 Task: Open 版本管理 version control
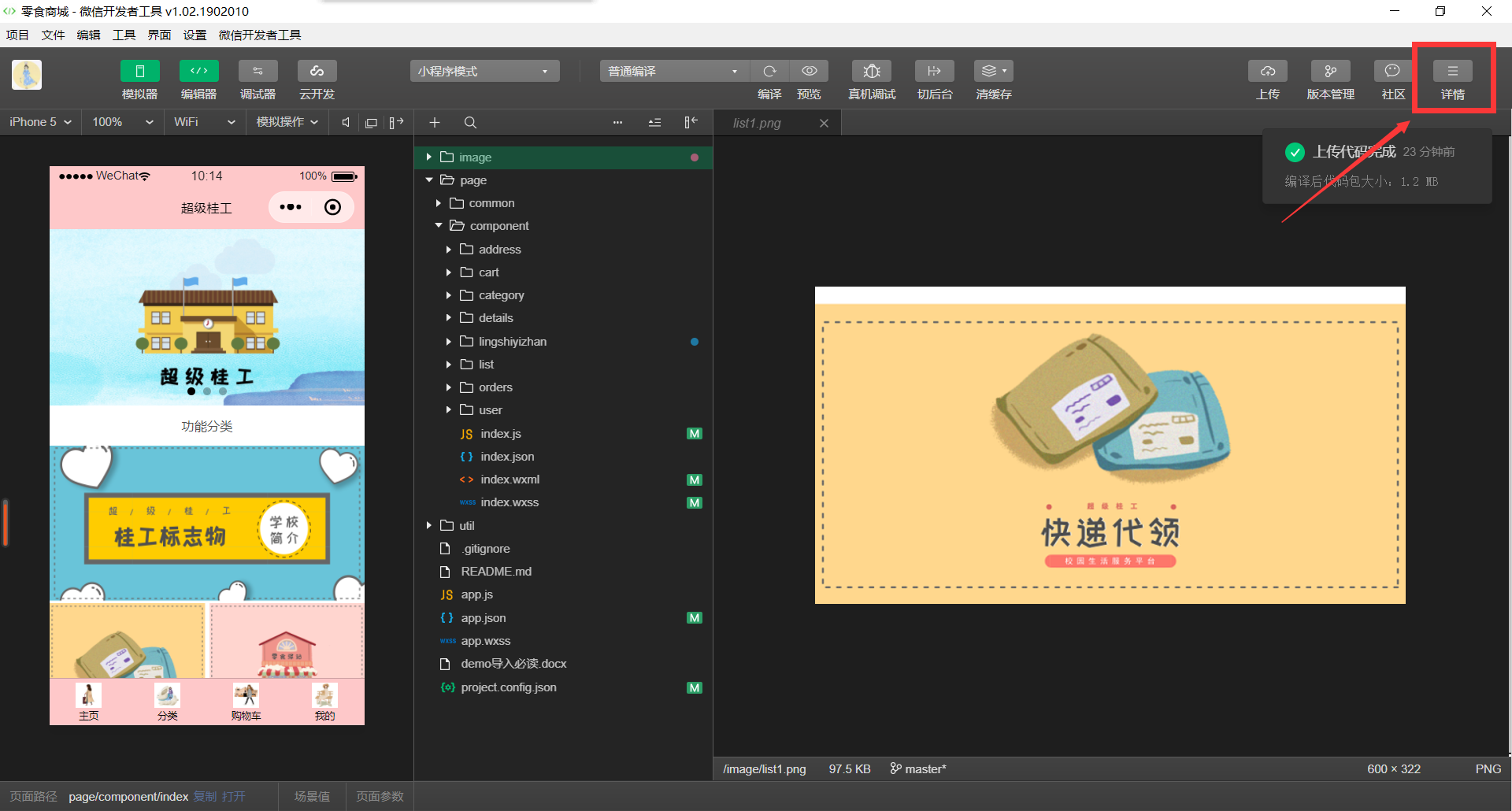pos(1331,71)
